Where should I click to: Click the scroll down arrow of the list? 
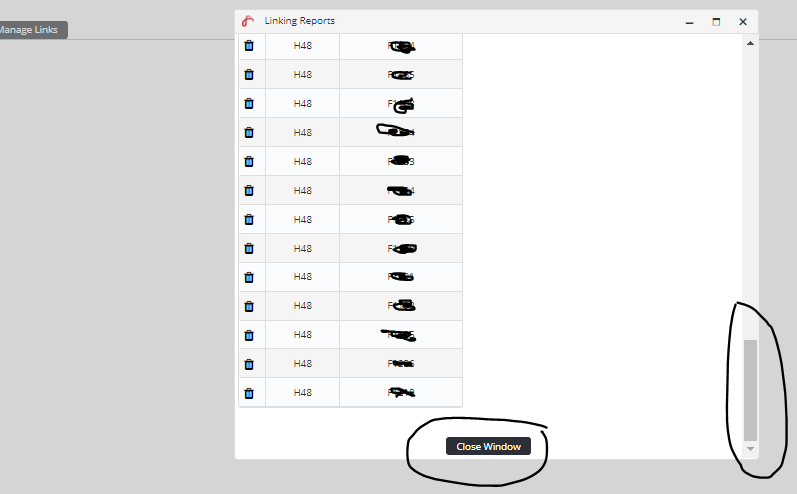click(x=750, y=450)
